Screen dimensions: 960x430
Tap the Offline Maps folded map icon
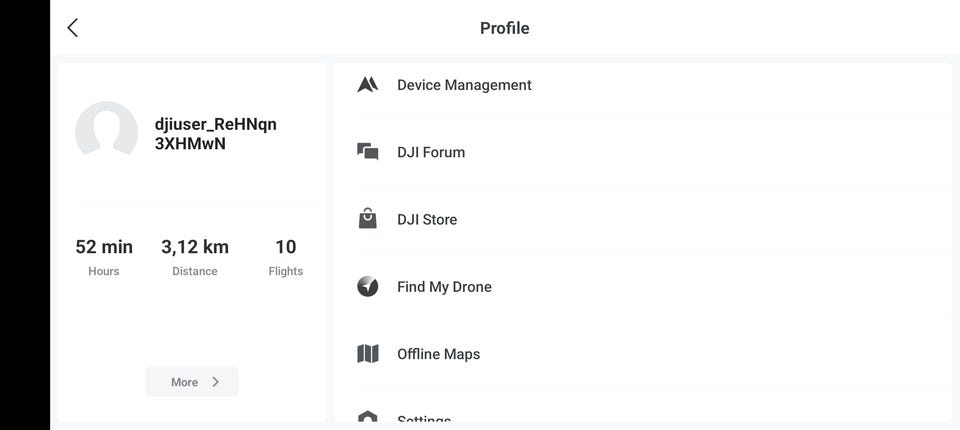[x=367, y=353]
